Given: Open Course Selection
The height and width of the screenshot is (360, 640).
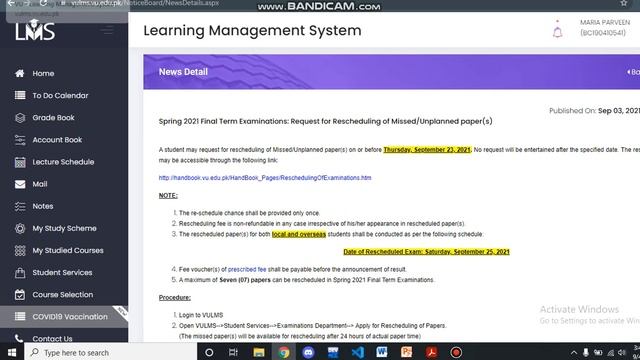Looking at the screenshot, I should (x=62, y=294).
